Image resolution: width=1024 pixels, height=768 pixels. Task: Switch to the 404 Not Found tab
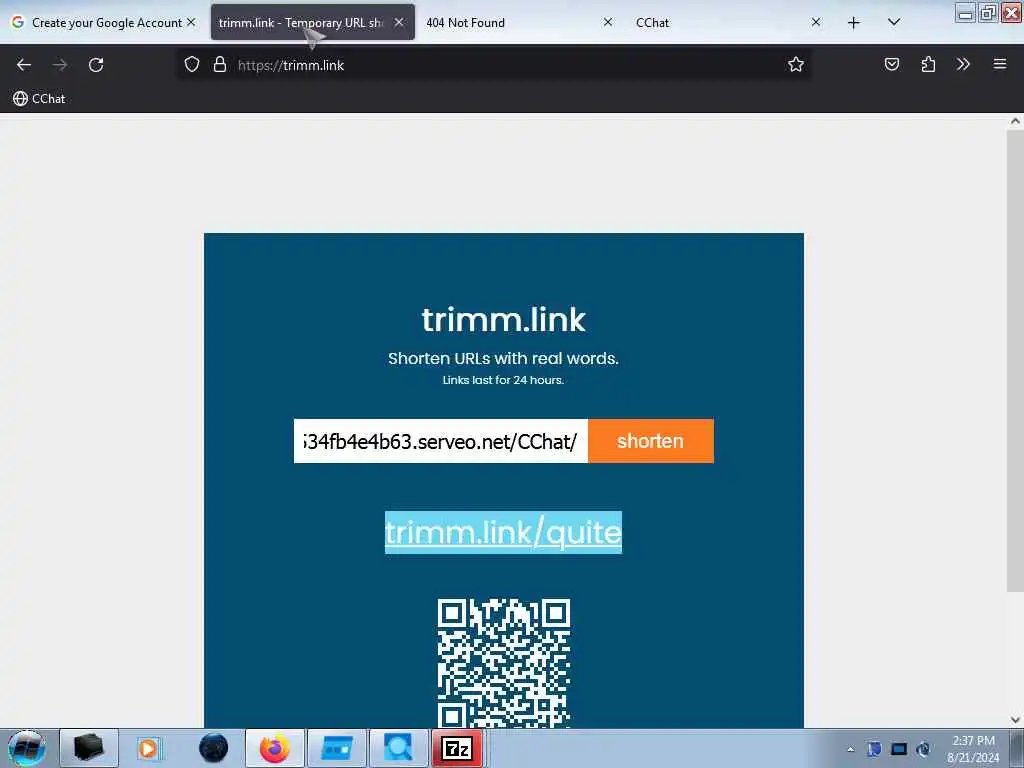click(x=520, y=23)
